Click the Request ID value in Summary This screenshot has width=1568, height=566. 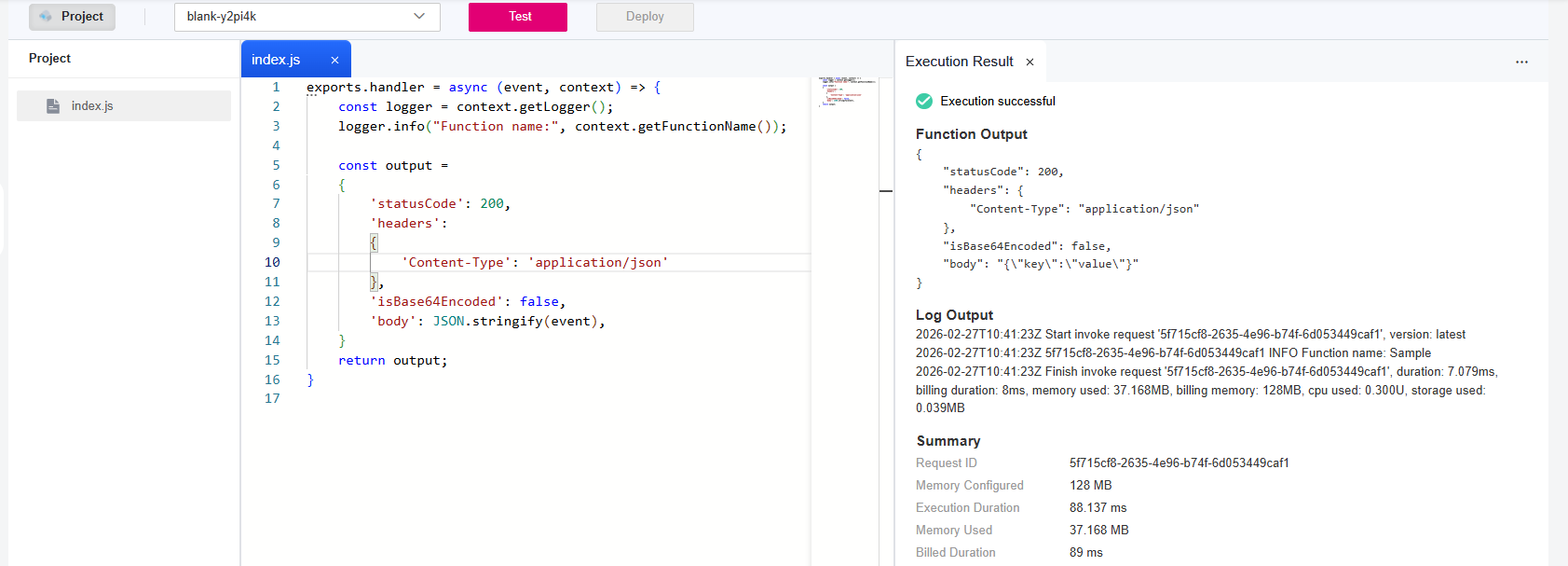(x=1179, y=463)
